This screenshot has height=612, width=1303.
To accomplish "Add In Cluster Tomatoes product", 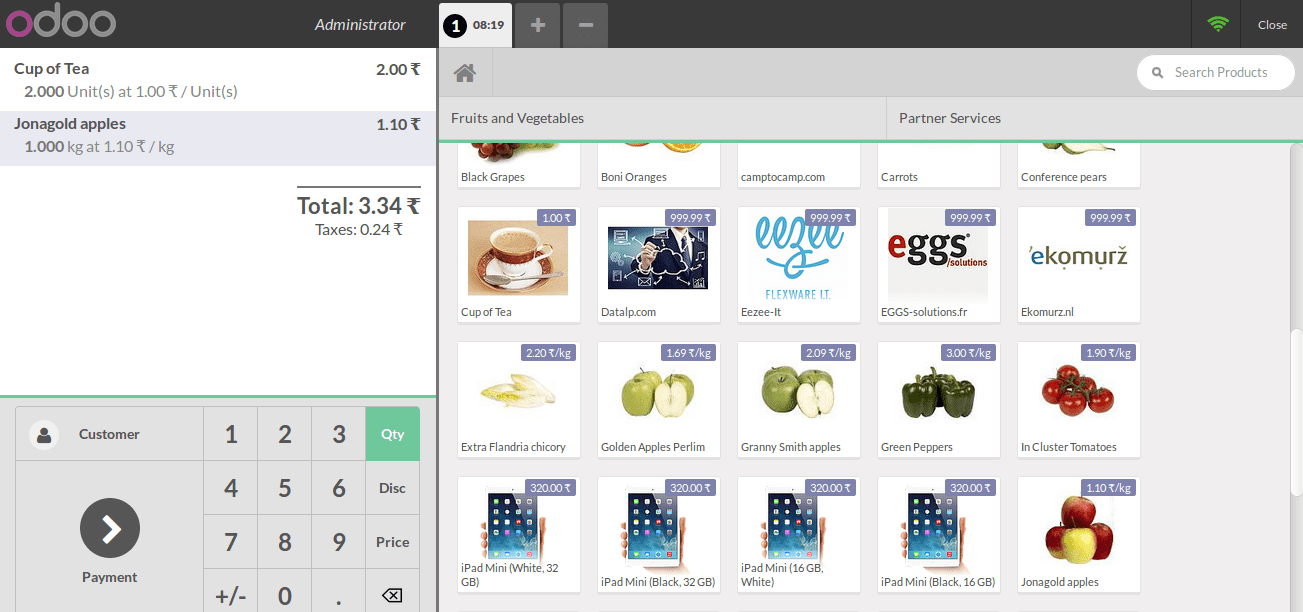I will pyautogui.click(x=1079, y=400).
